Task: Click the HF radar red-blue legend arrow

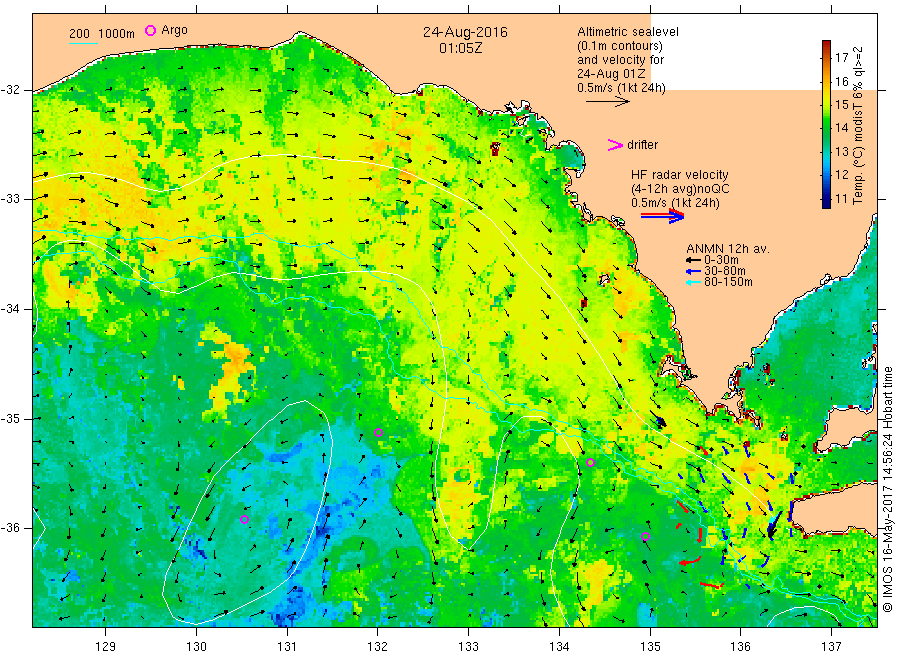Action: [x=663, y=216]
